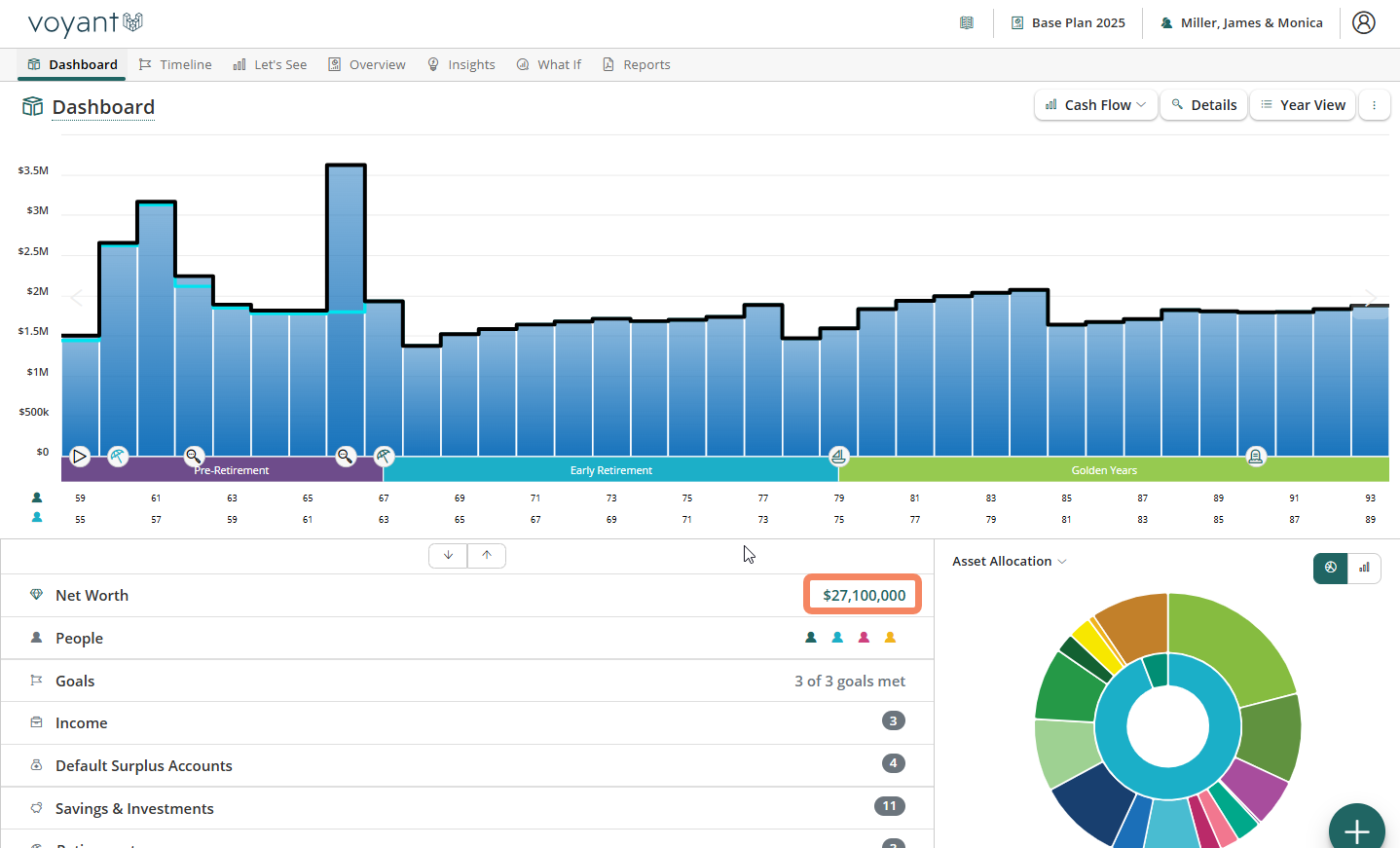
Task: Open the user profile account icon
Action: (1363, 22)
